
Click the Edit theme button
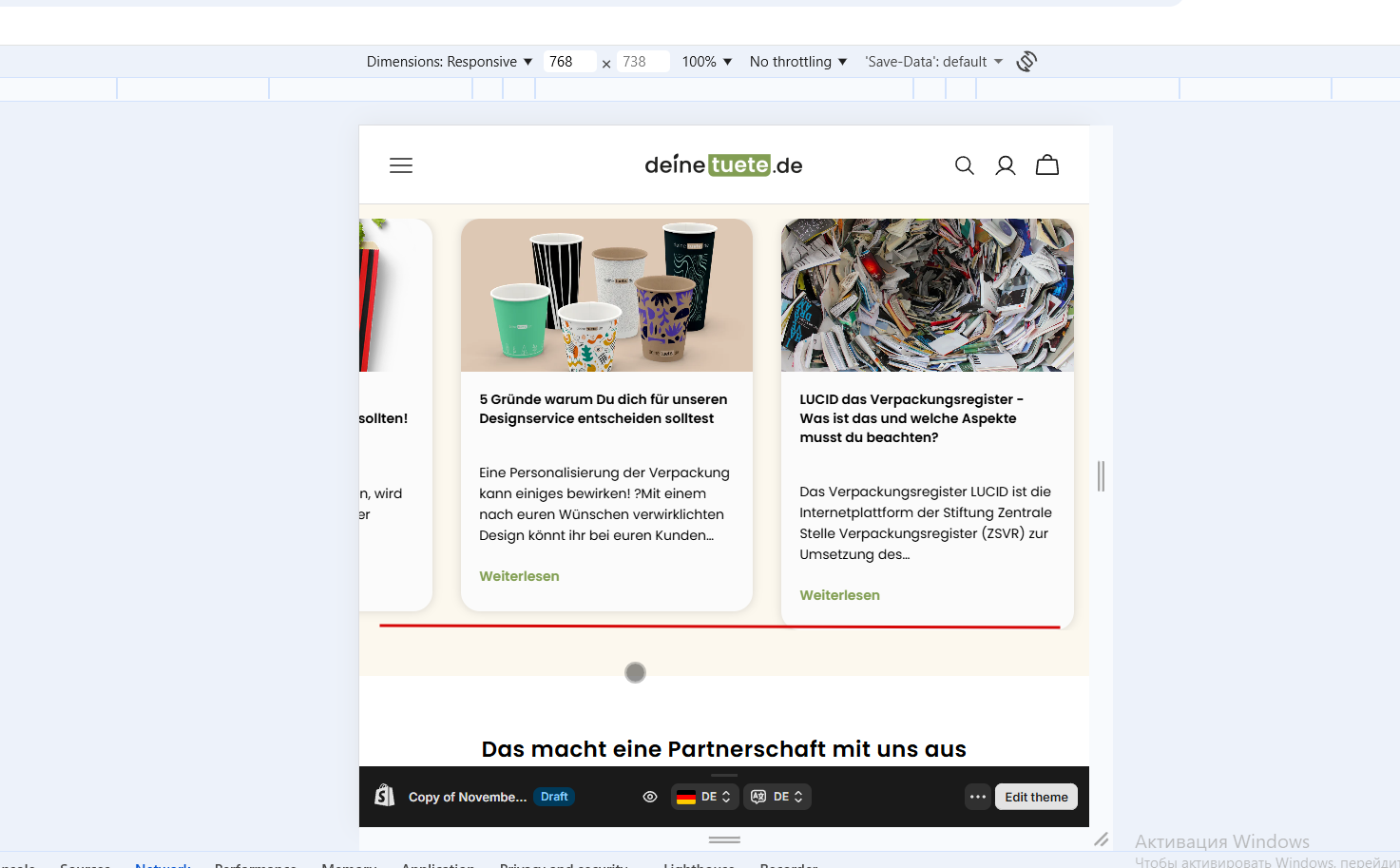click(x=1036, y=797)
